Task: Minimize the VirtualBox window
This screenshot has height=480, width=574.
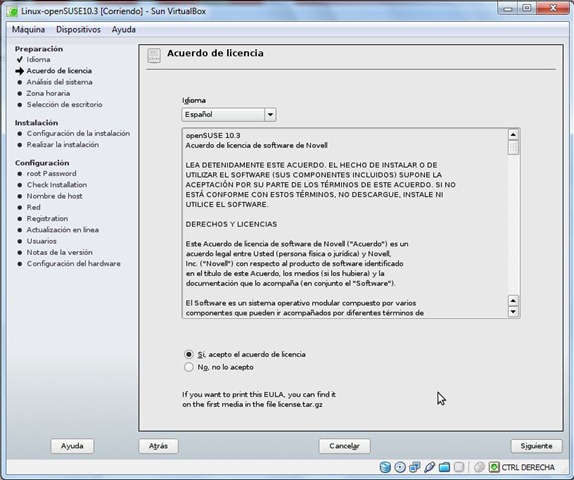Action: [x=507, y=8]
